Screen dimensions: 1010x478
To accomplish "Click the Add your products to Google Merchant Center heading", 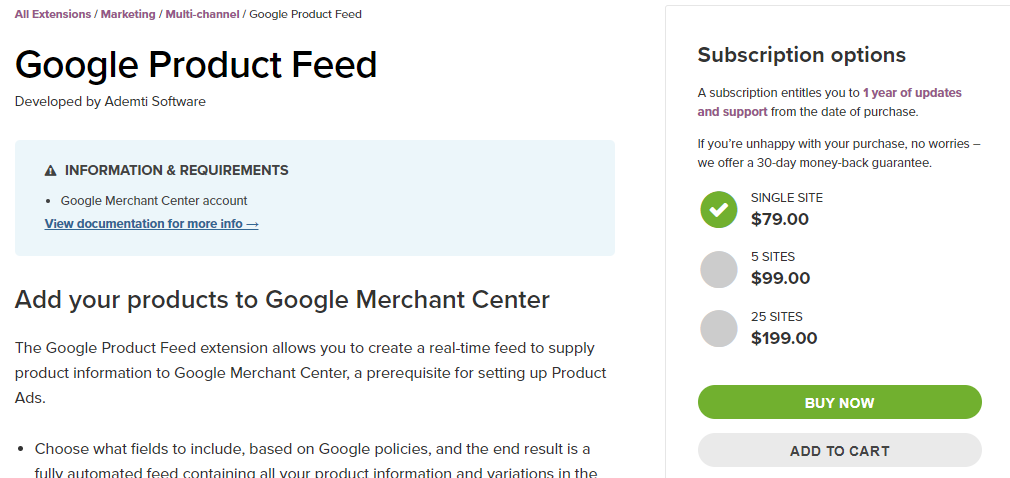I will pos(282,300).
